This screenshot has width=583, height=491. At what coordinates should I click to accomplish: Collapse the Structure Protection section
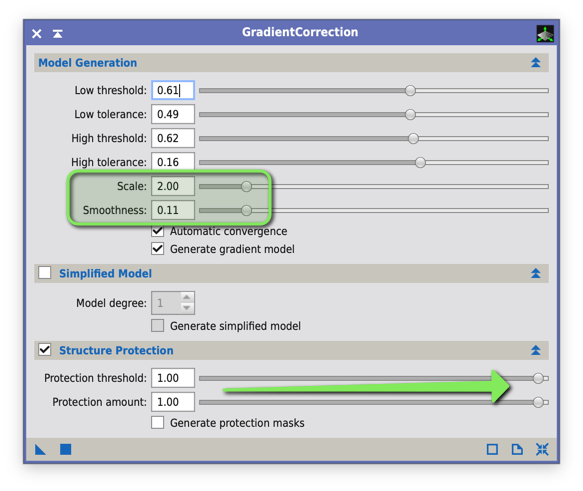(535, 350)
